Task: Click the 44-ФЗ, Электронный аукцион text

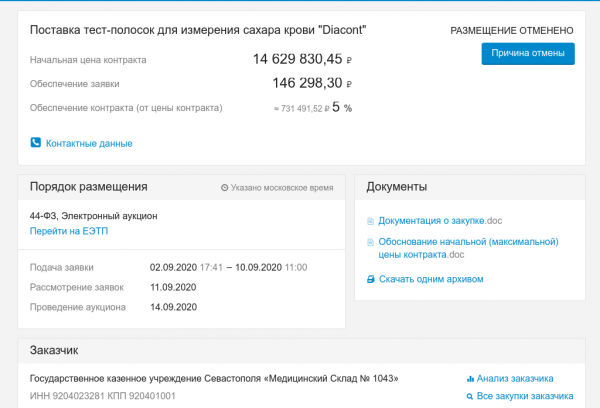Action: coord(93,216)
